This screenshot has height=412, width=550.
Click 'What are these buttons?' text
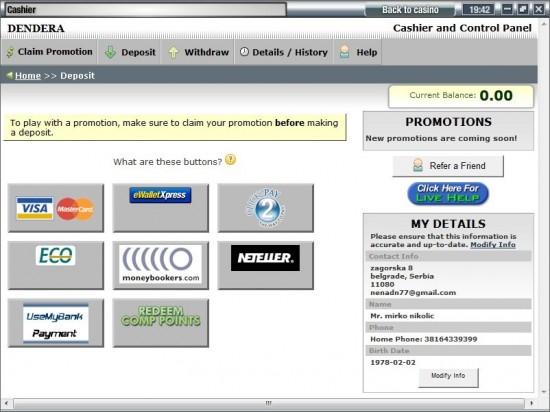[168, 162]
